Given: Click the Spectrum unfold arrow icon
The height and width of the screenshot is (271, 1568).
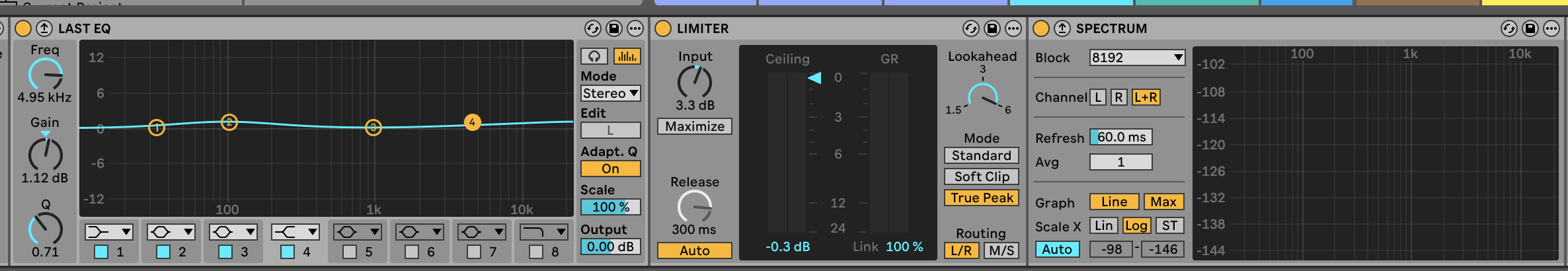Looking at the screenshot, I should (x=1062, y=28).
